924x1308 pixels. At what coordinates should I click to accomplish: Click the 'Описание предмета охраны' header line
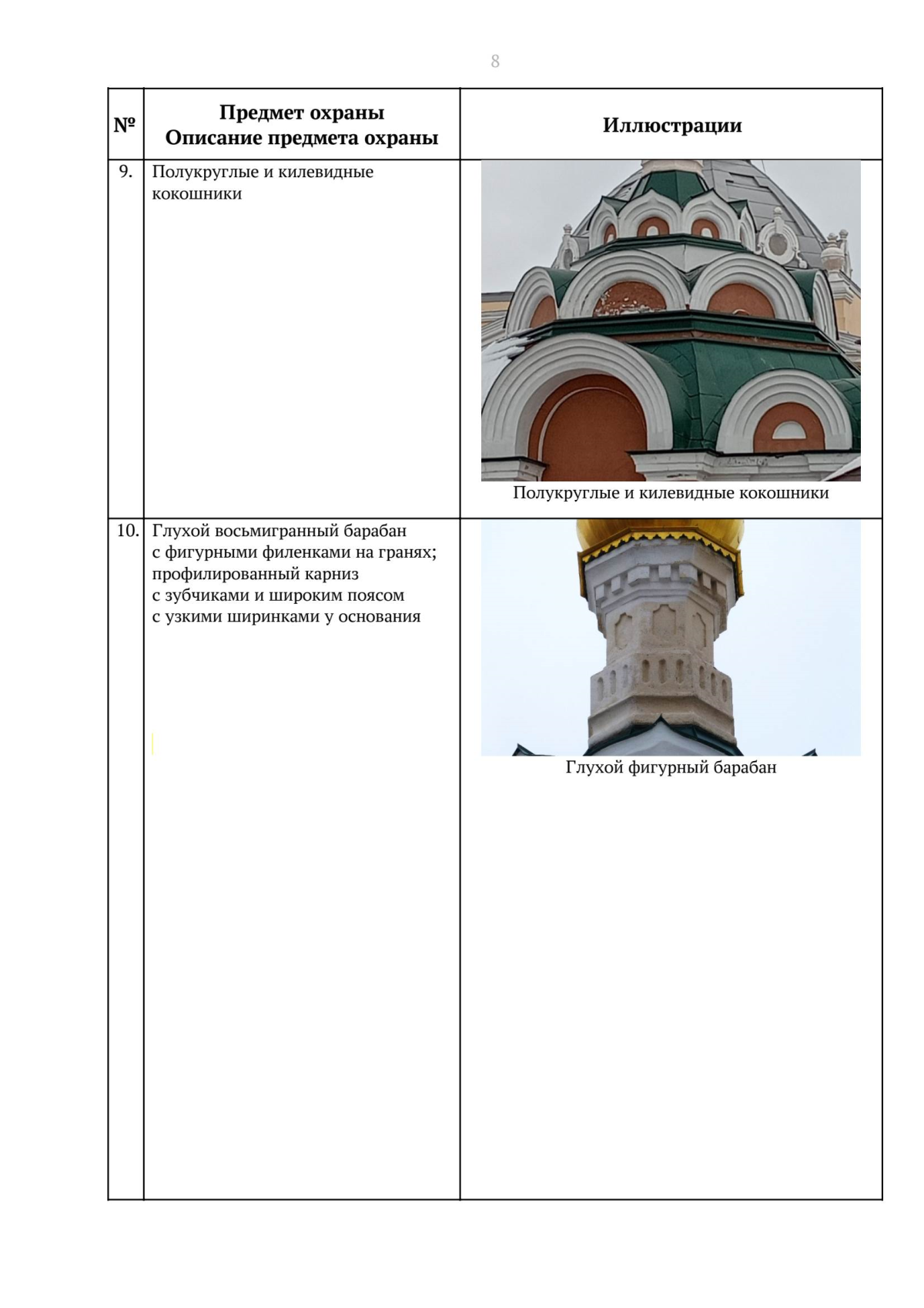(x=302, y=138)
